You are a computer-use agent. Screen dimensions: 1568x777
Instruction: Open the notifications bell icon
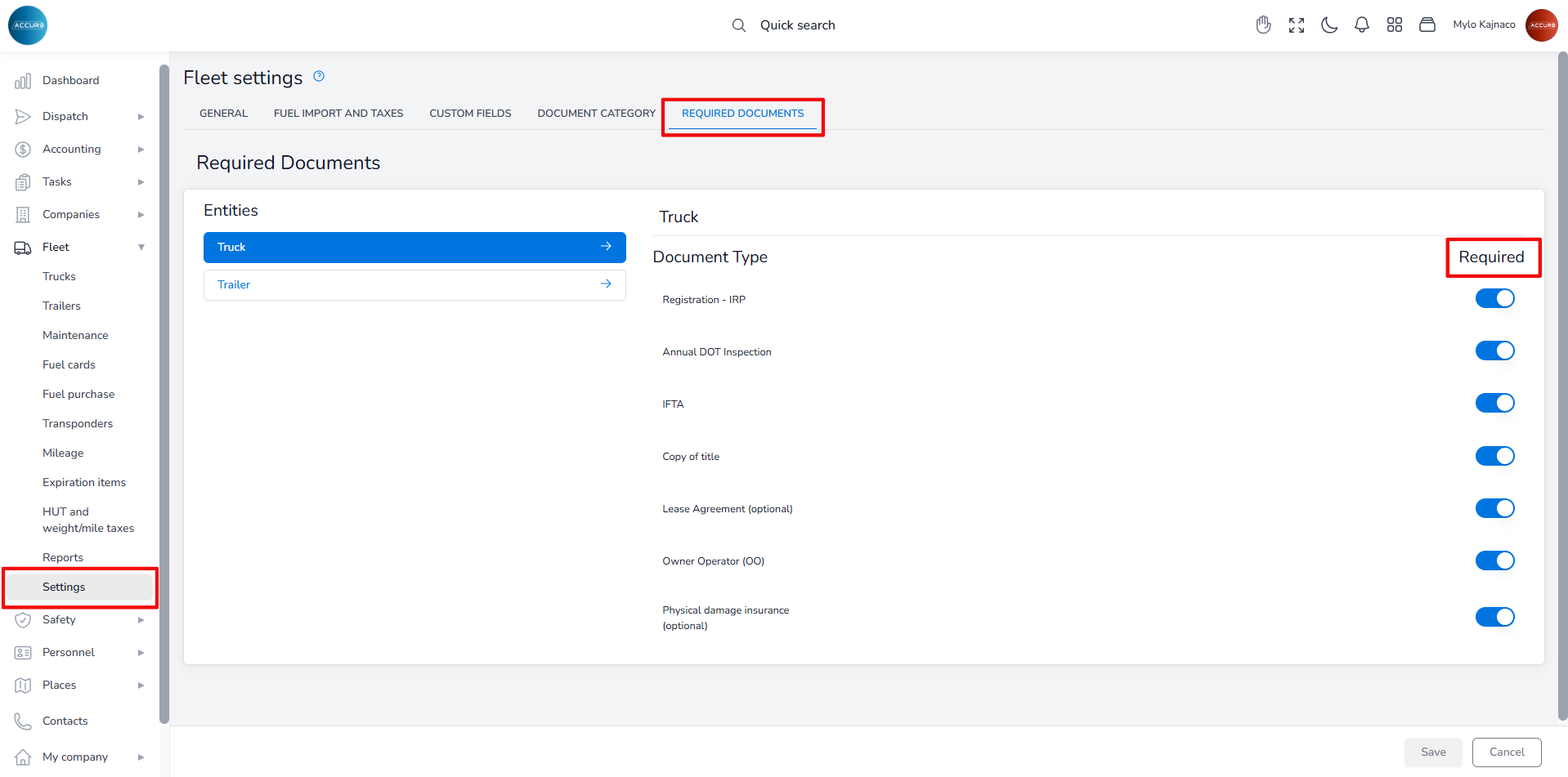1362,25
